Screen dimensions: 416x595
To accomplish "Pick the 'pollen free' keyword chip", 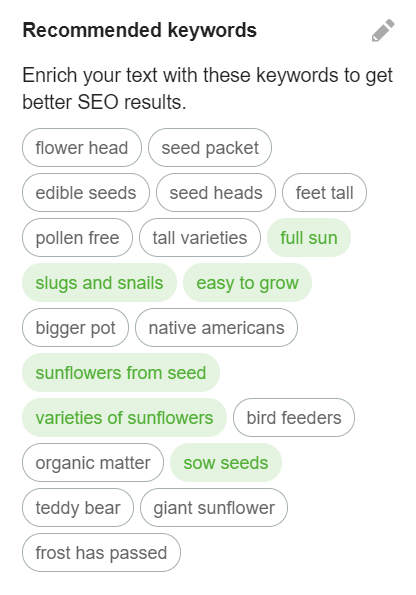I will click(x=77, y=238).
